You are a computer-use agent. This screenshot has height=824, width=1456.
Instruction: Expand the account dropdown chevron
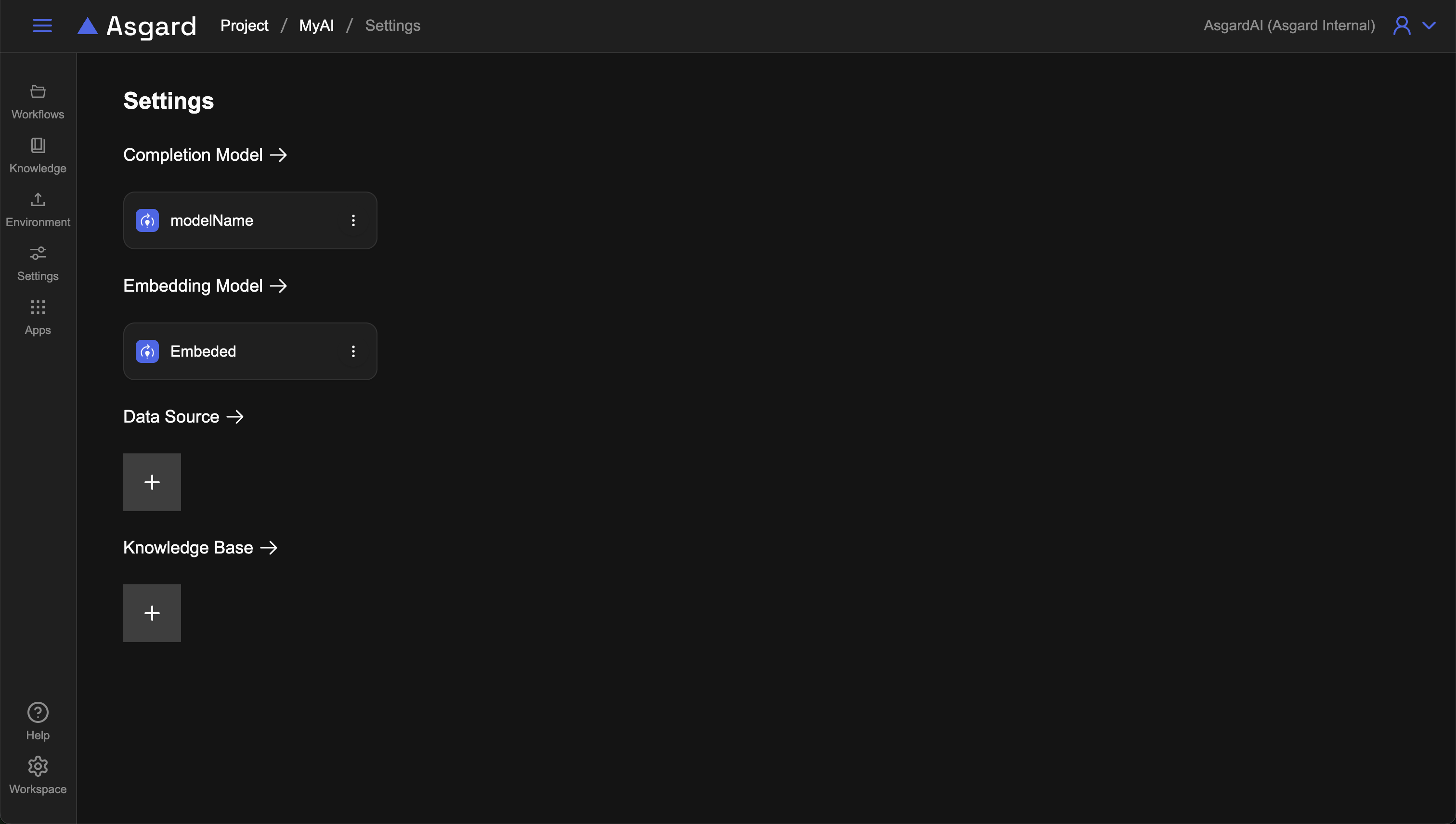tap(1429, 26)
